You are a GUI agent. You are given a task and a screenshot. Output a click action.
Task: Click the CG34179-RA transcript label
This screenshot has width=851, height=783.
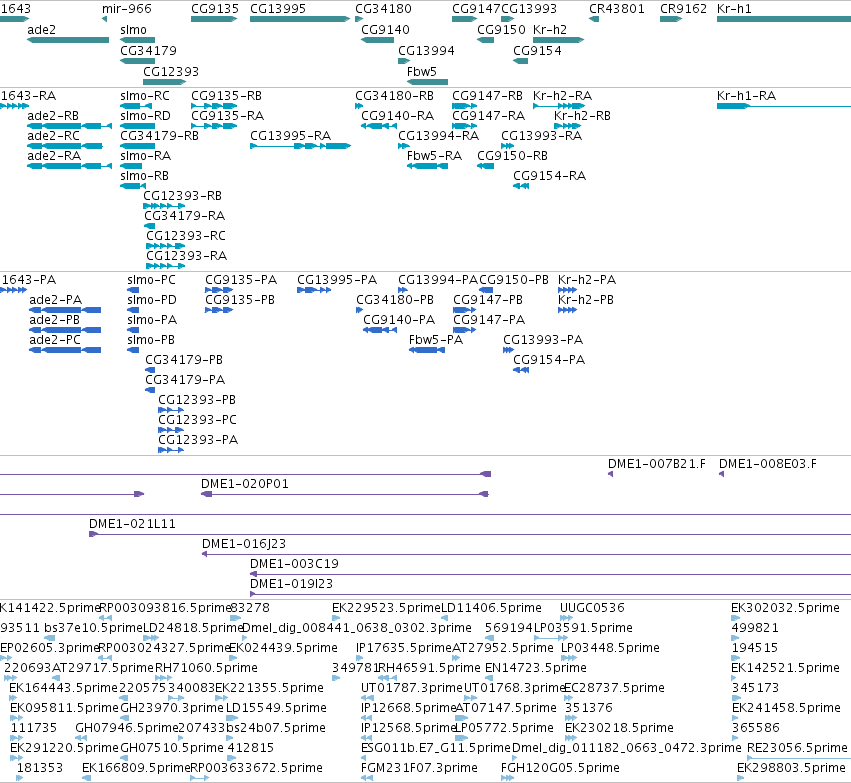[185, 215]
